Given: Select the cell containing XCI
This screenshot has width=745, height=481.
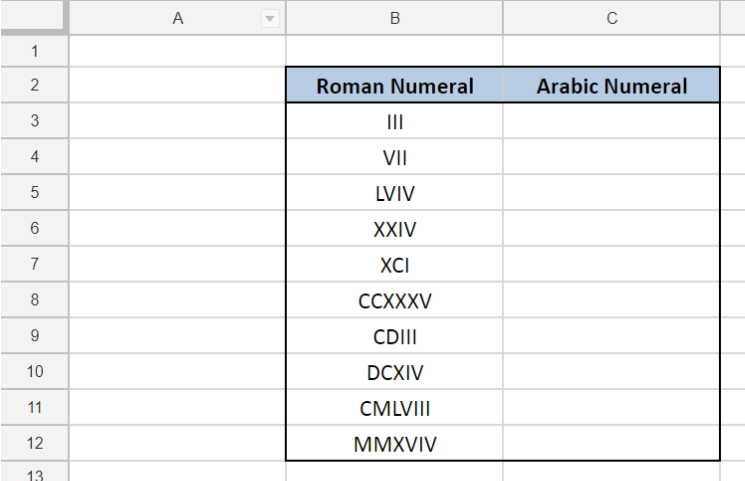Looking at the screenshot, I should pyautogui.click(x=394, y=264).
